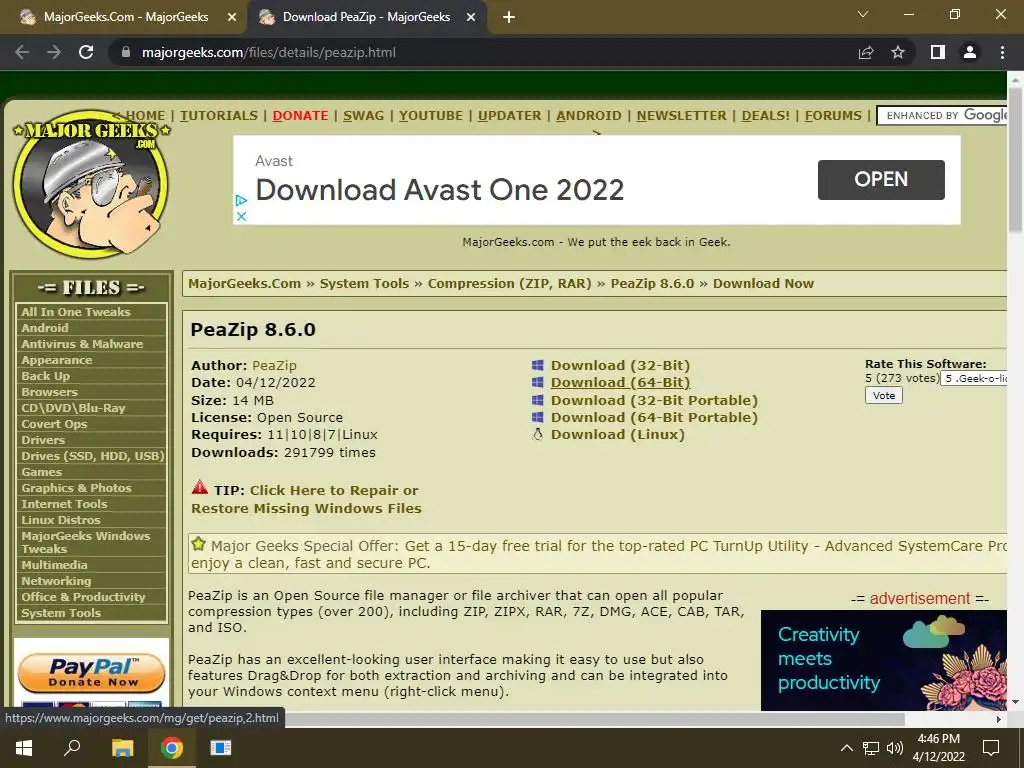This screenshot has width=1024, height=768.
Task: Click the Chrome icon on the taskbar
Action: 172,748
